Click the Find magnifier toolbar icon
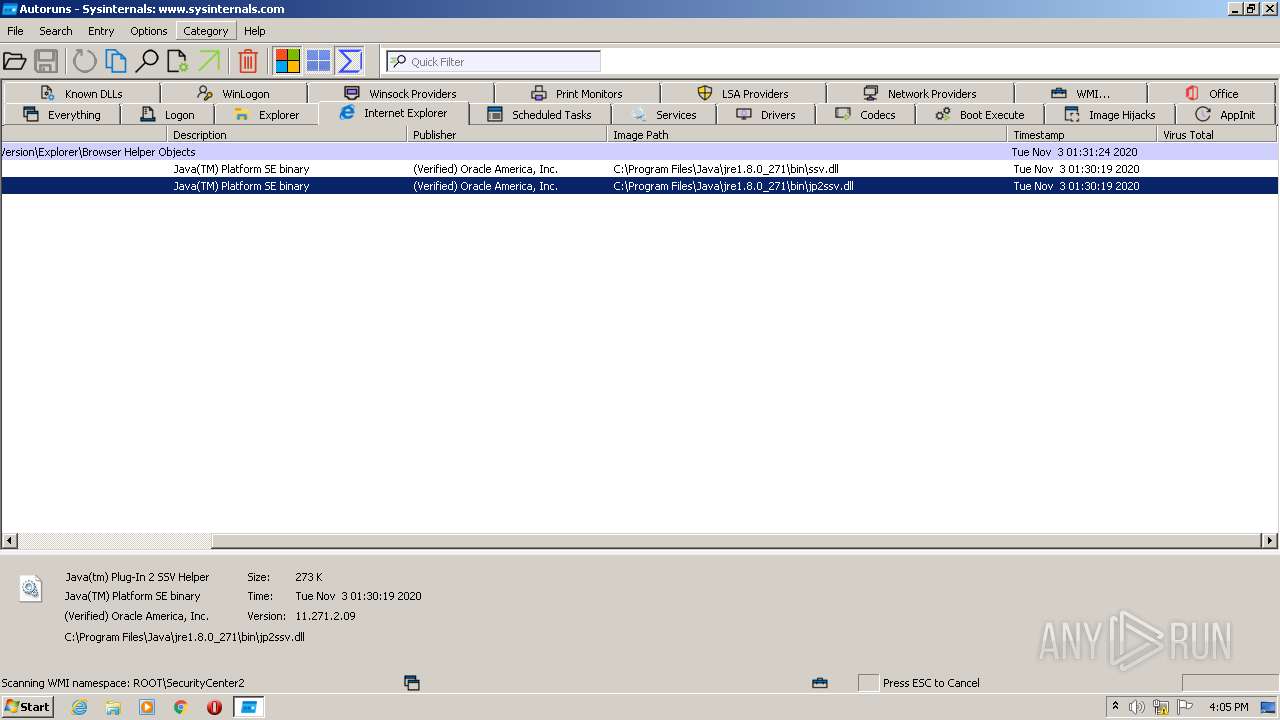The width and height of the screenshot is (1280, 720). 147,61
